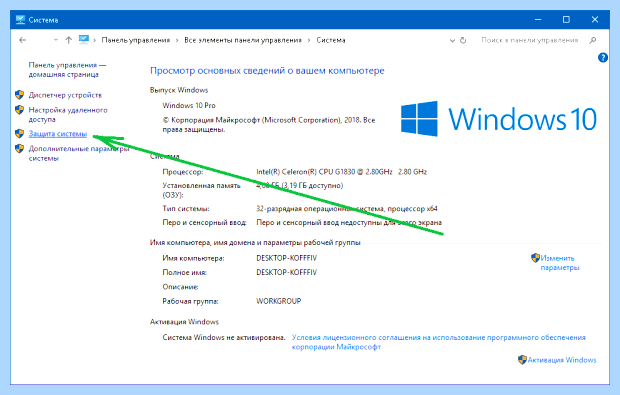Click the Система breadcrumb segment
Screen dimensions: 620x395
coord(331,40)
